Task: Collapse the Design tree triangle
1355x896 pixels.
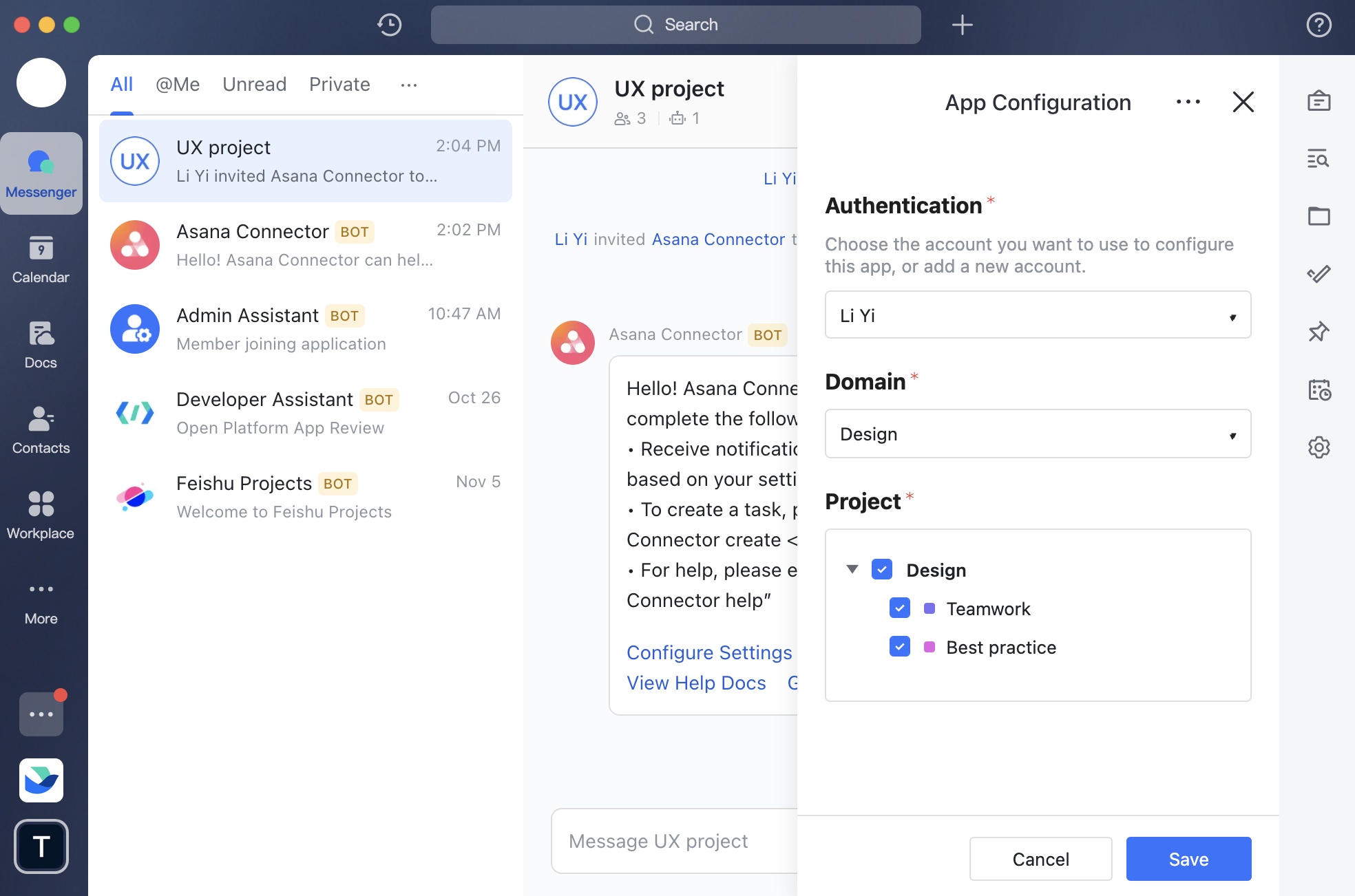Action: pos(852,569)
